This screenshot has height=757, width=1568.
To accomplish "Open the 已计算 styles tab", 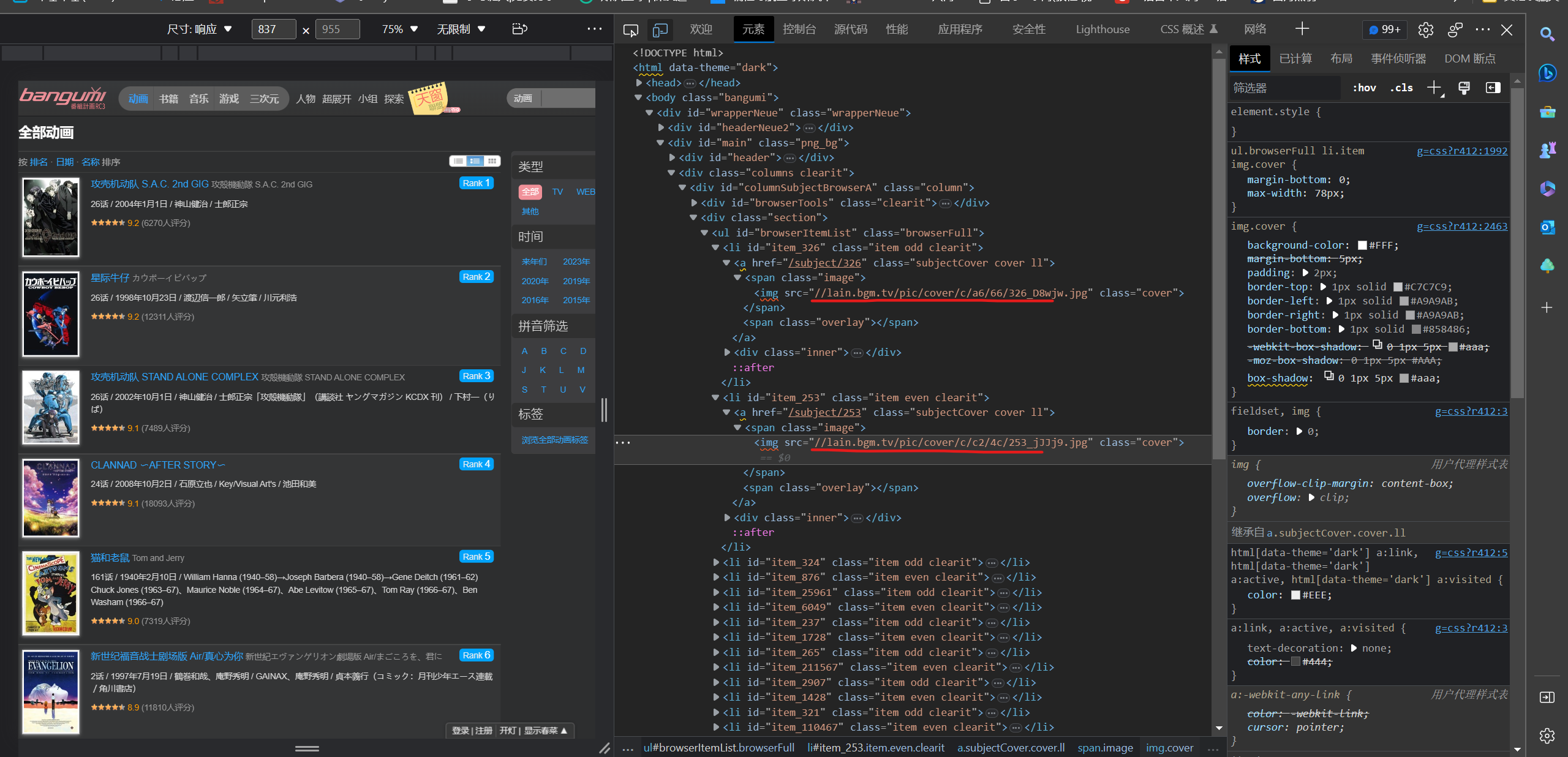I will coord(1295,59).
